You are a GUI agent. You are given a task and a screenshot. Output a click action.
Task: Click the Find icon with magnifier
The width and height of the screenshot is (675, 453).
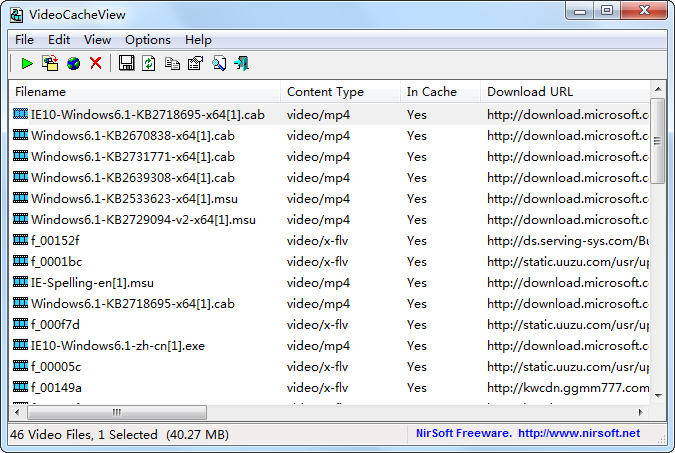[x=219, y=63]
